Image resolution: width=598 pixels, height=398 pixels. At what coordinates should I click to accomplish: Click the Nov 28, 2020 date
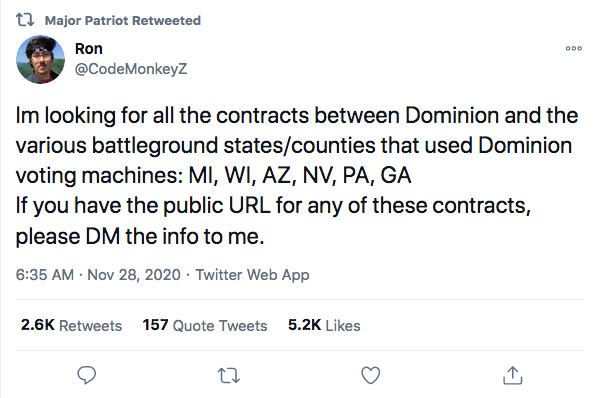point(134,274)
